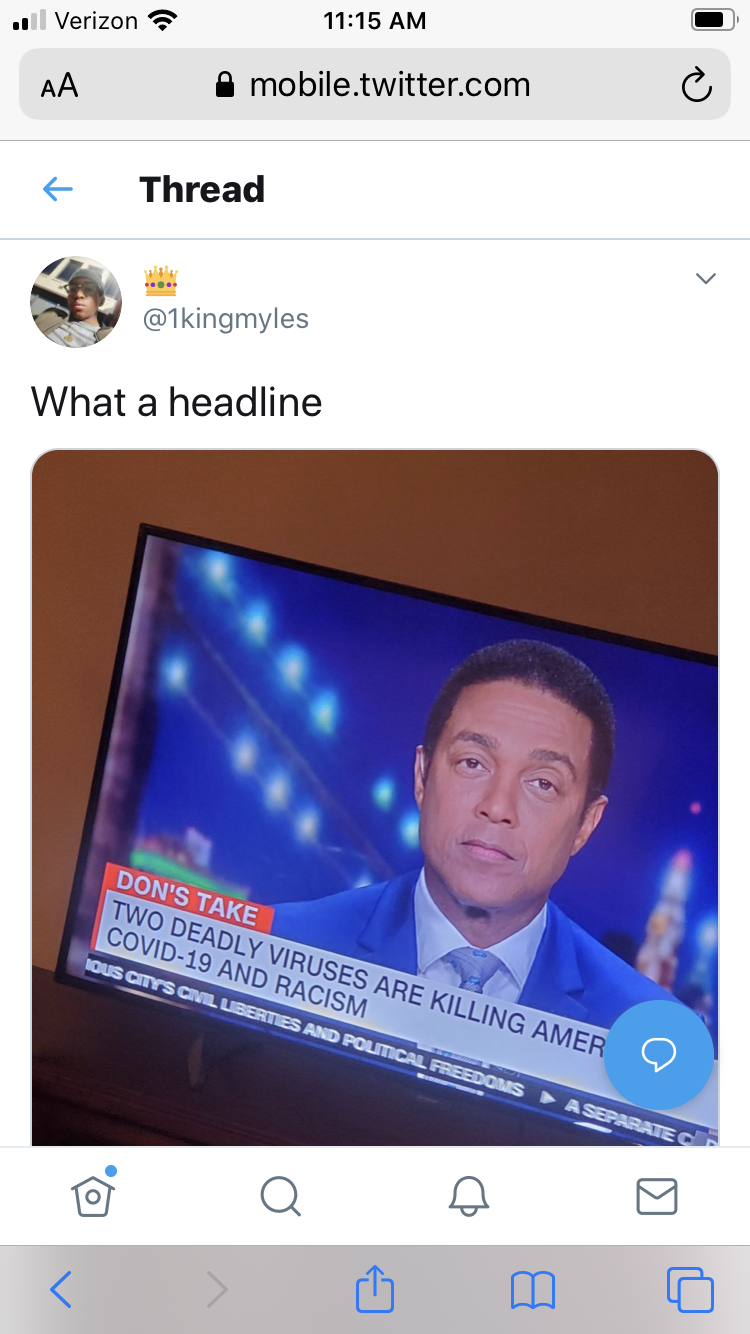Tap the Safari back chevron
The image size is (750, 1334).
point(61,1290)
